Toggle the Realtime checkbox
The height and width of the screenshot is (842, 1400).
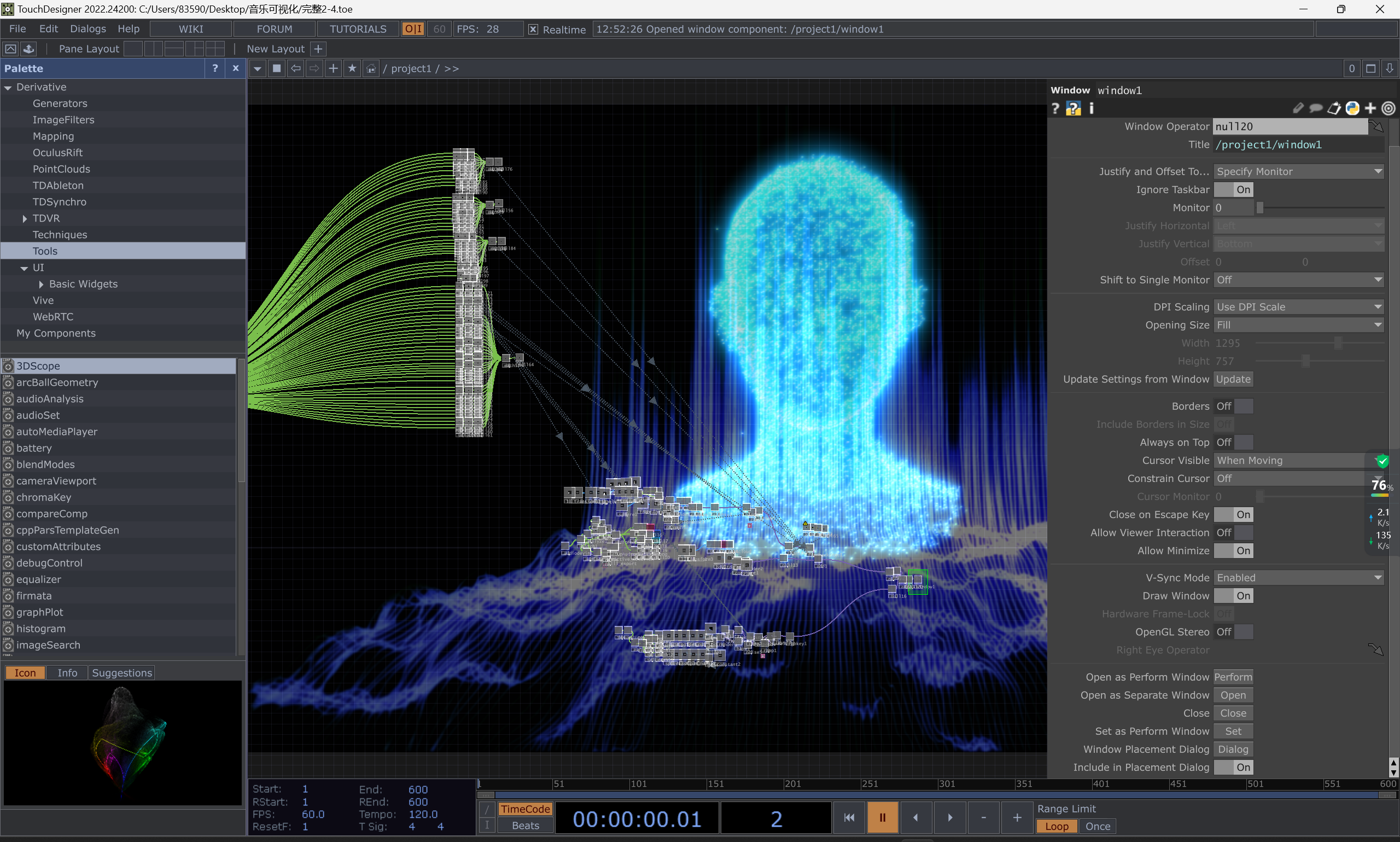tap(533, 30)
